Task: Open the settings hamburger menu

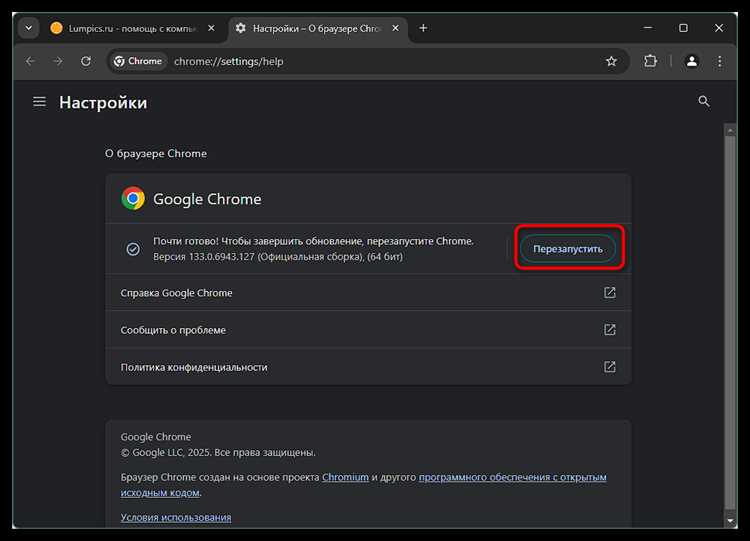Action: point(39,102)
